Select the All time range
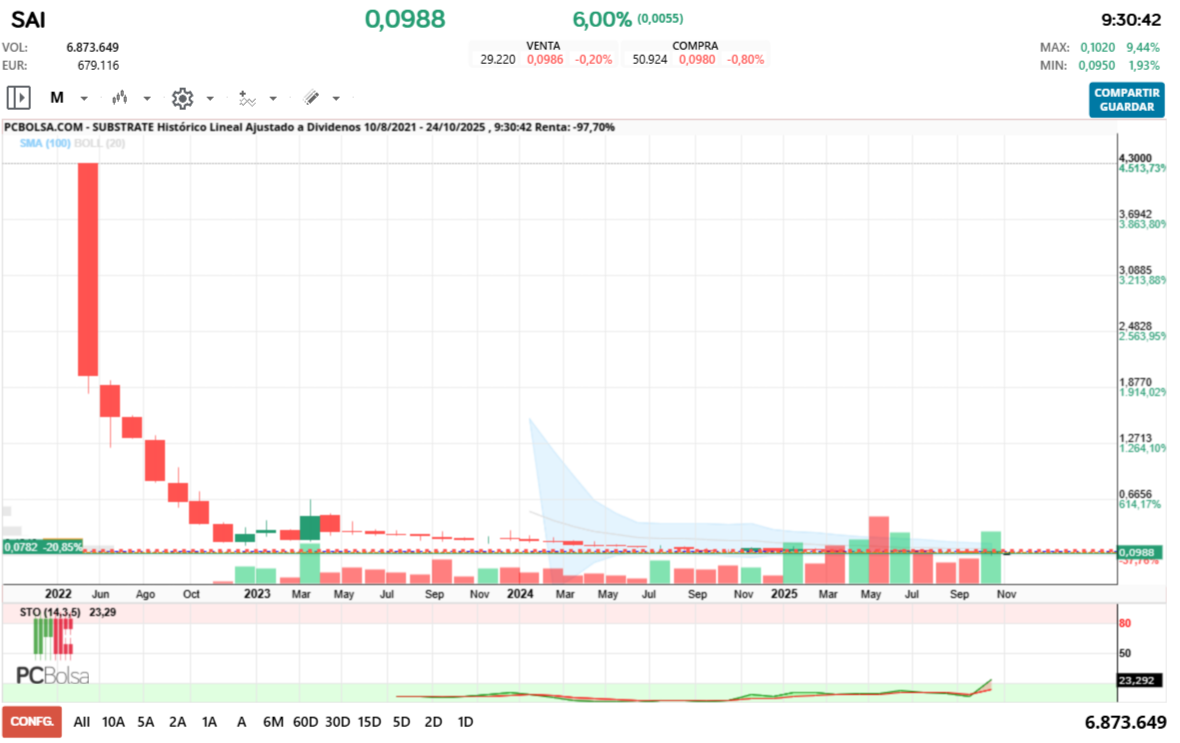1180x743 pixels. [x=81, y=722]
